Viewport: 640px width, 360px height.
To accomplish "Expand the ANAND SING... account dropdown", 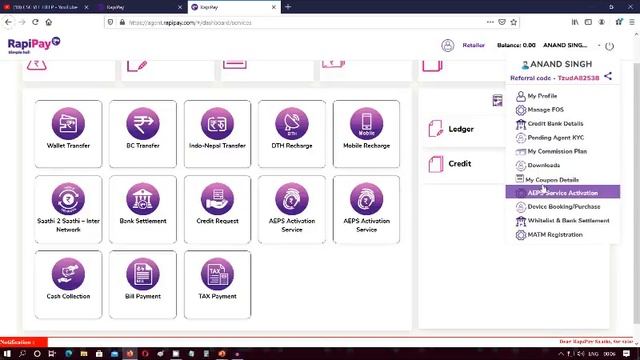I will tap(572, 45).
